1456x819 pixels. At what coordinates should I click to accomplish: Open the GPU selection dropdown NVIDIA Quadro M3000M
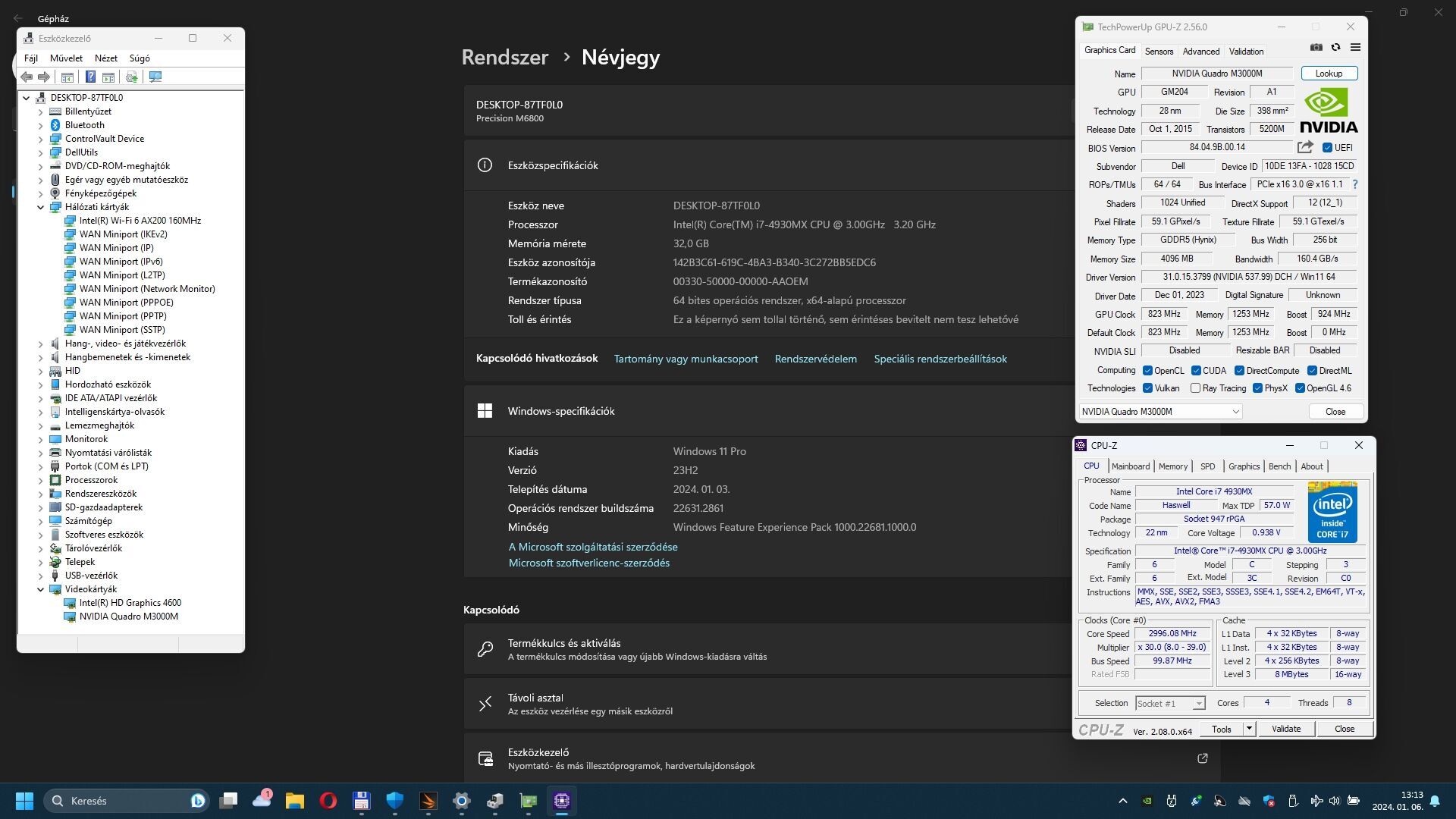pos(1160,412)
